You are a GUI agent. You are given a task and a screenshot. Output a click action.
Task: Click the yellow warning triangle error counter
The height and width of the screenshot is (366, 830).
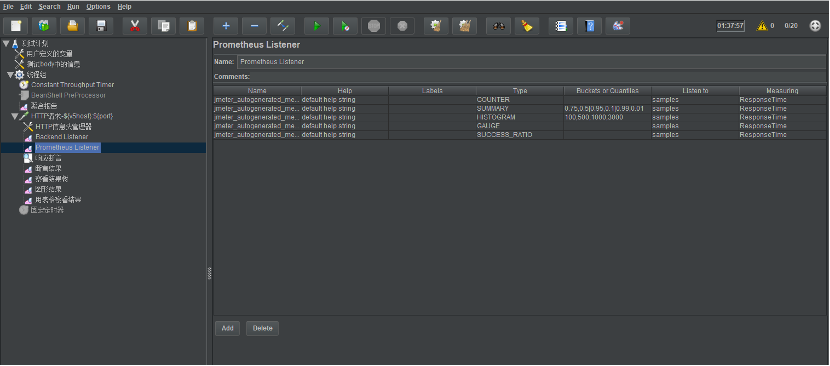pos(762,25)
